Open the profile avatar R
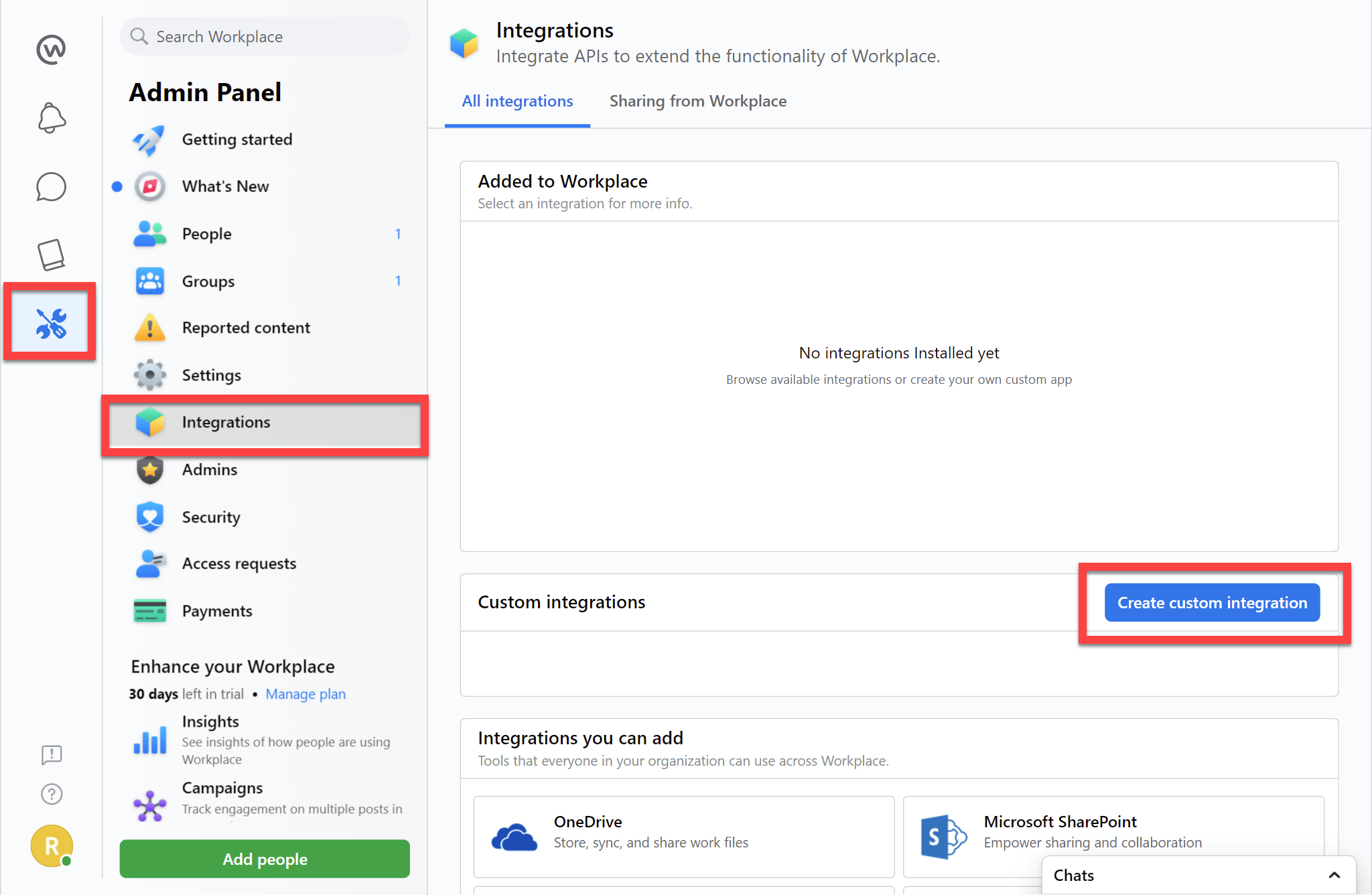 click(x=52, y=846)
